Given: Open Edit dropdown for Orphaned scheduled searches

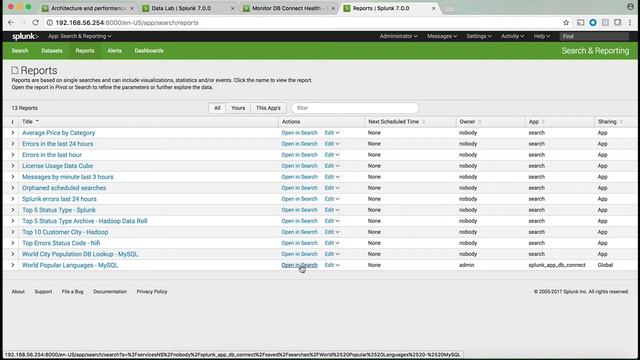Looking at the screenshot, I should pos(332,188).
